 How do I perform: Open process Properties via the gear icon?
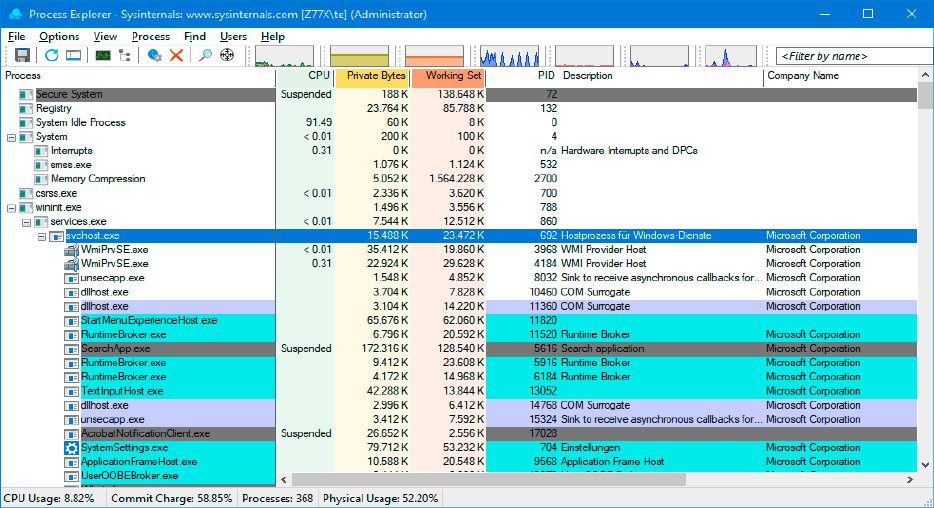tap(154, 55)
